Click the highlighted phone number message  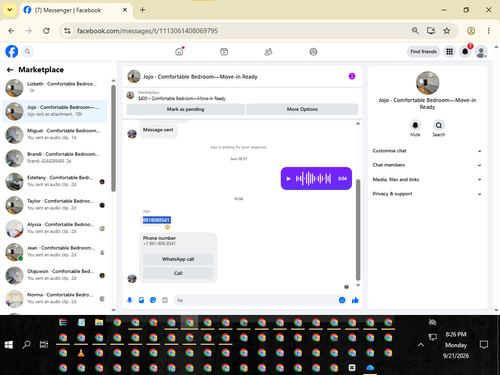coord(156,220)
